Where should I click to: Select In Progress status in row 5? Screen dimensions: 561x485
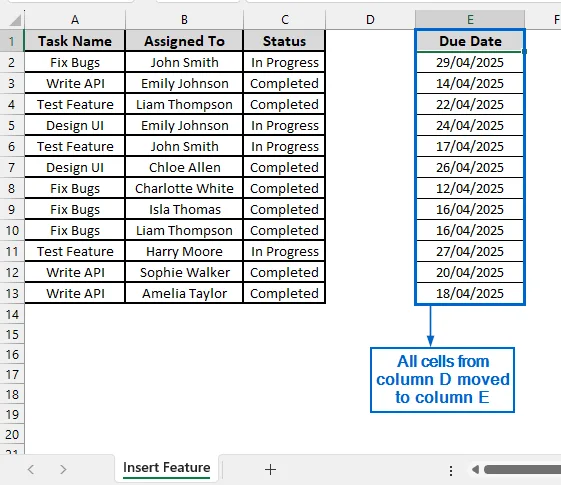point(284,126)
